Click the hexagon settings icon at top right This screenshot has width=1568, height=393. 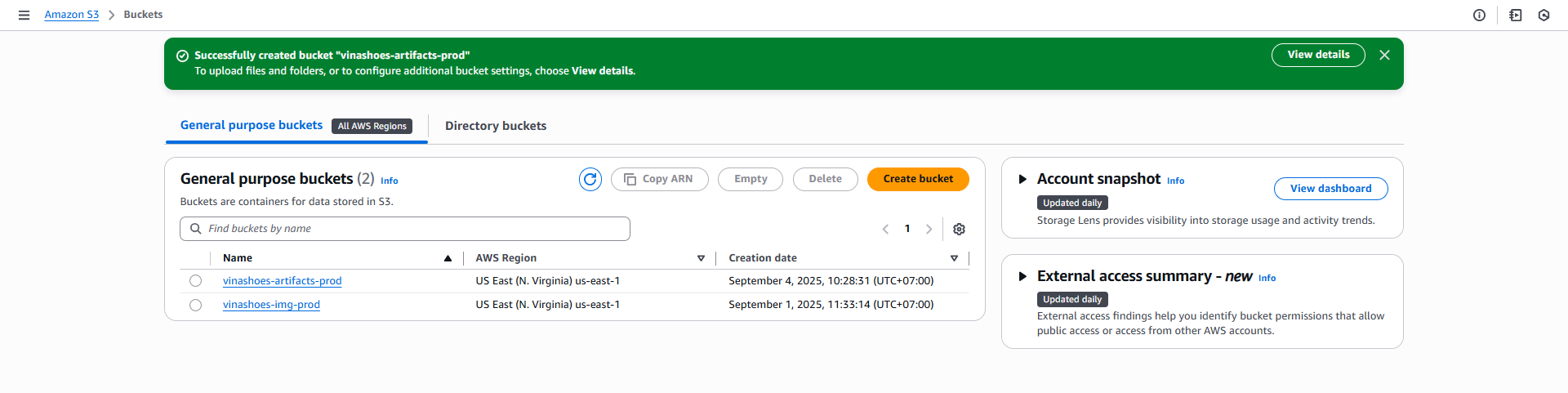1543,15
